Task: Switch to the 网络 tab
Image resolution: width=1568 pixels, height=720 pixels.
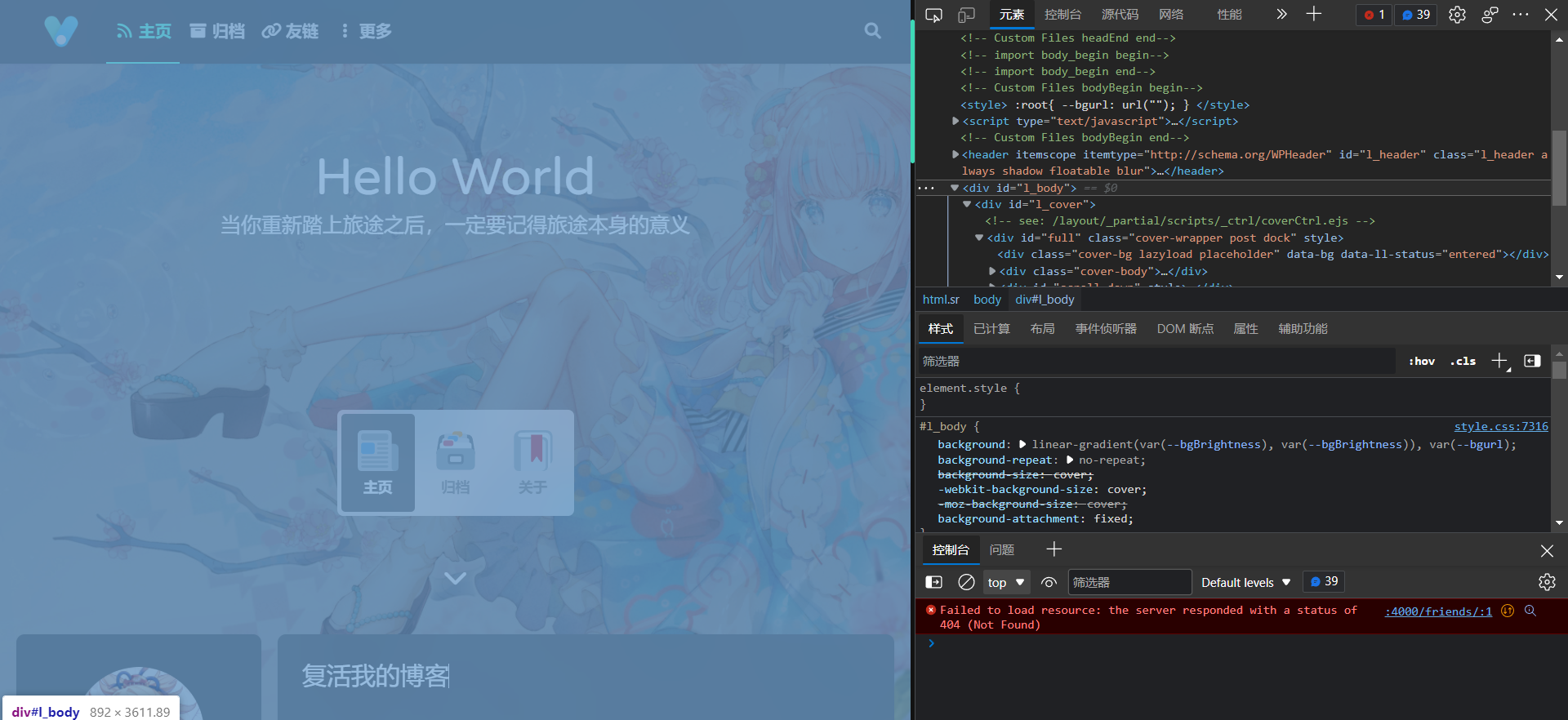Action: point(1171,15)
